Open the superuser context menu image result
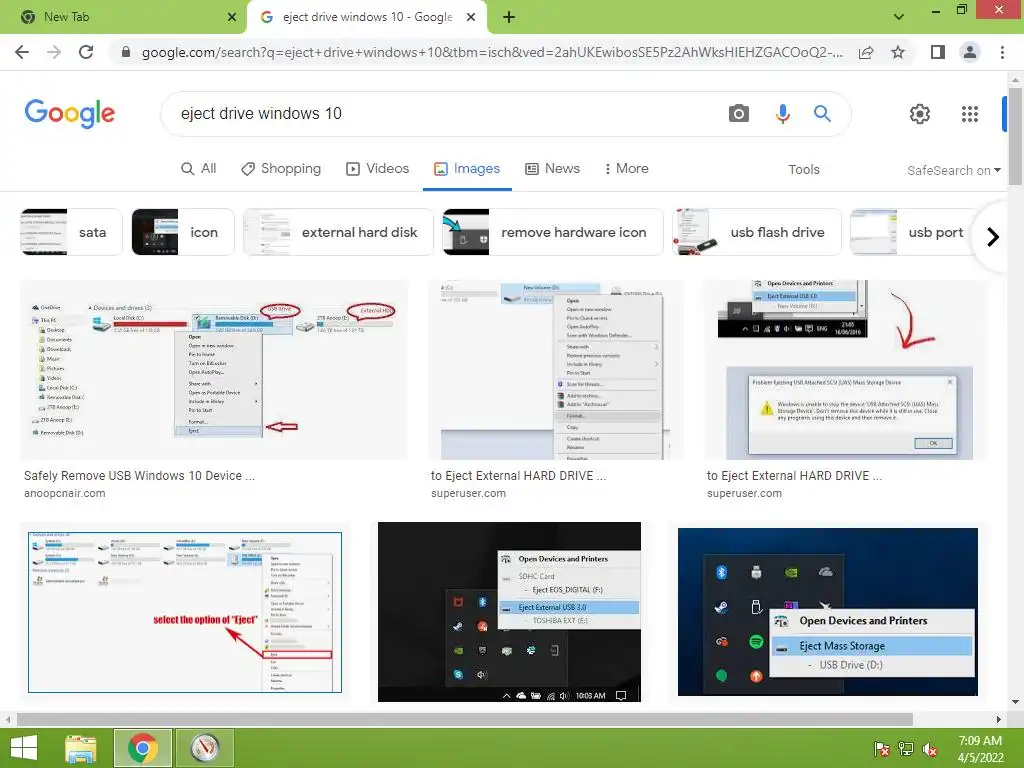Screen dimensions: 1024x768 tap(556, 370)
